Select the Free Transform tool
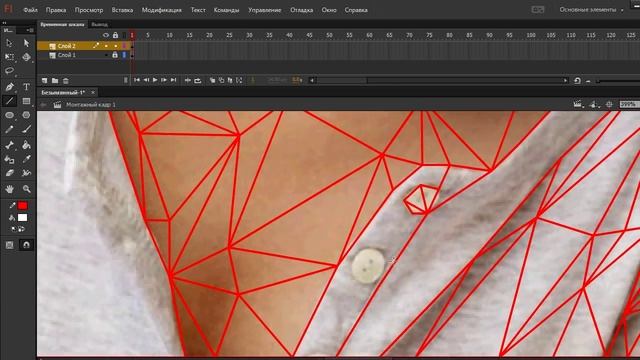640x360 pixels. [9, 57]
